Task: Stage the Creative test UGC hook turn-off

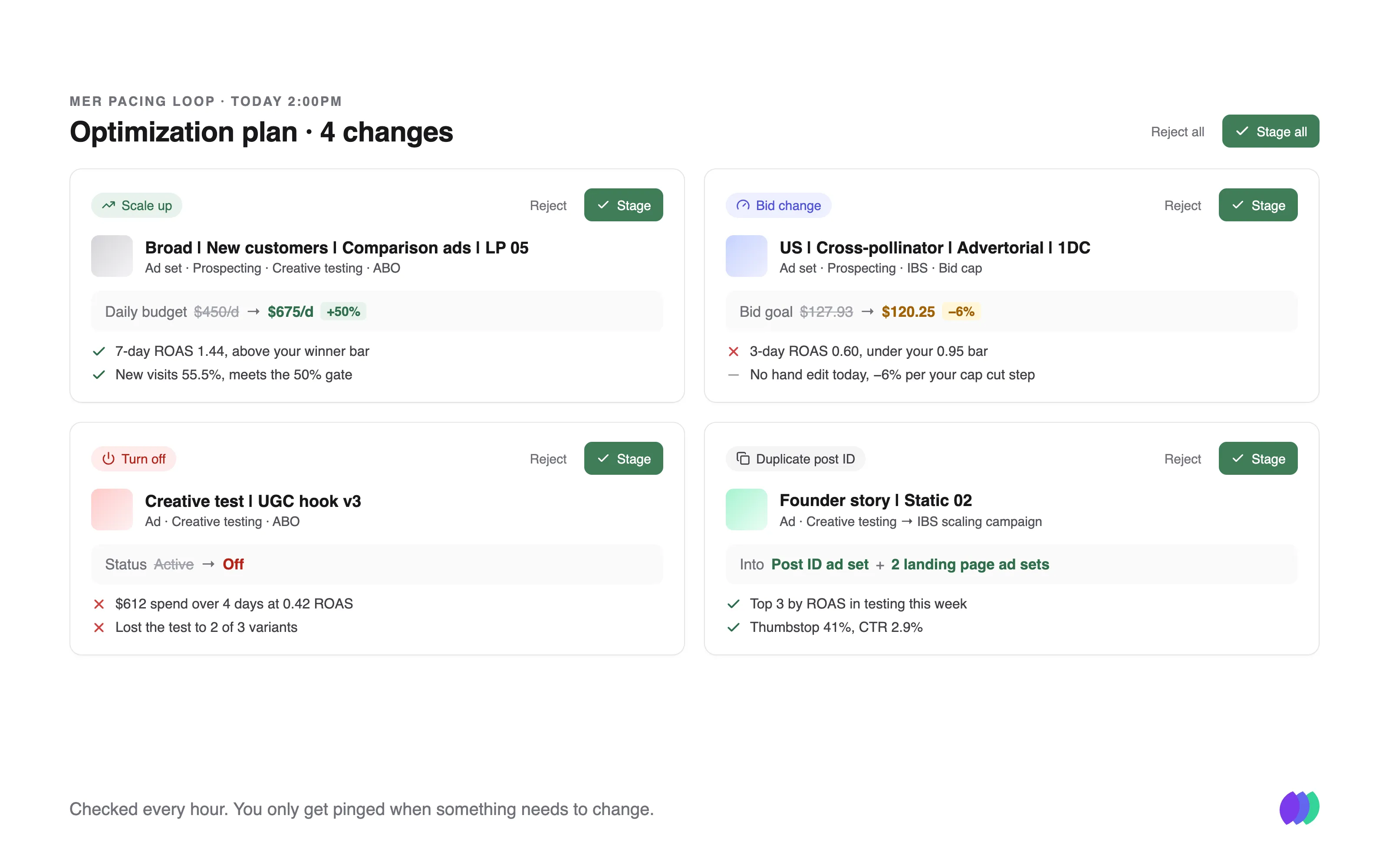Action: [623, 458]
